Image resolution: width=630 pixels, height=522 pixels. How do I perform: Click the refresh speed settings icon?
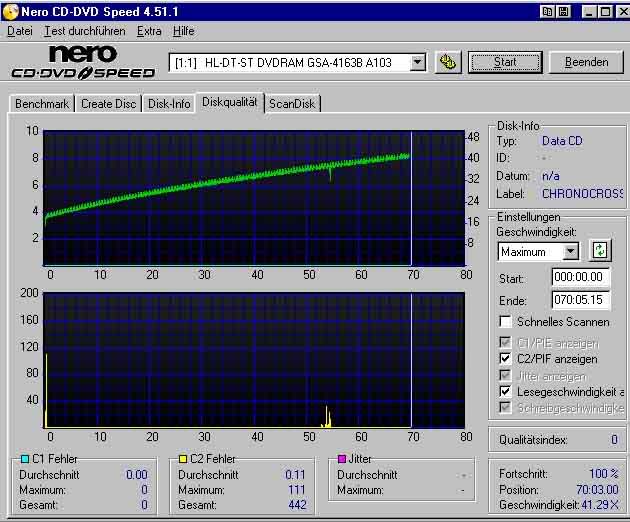click(x=599, y=250)
